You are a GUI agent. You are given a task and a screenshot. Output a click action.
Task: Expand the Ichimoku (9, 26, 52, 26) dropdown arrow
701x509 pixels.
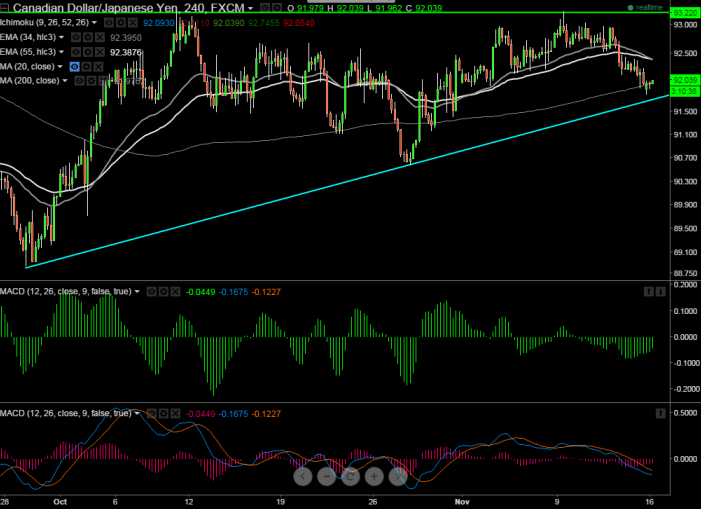coord(94,22)
